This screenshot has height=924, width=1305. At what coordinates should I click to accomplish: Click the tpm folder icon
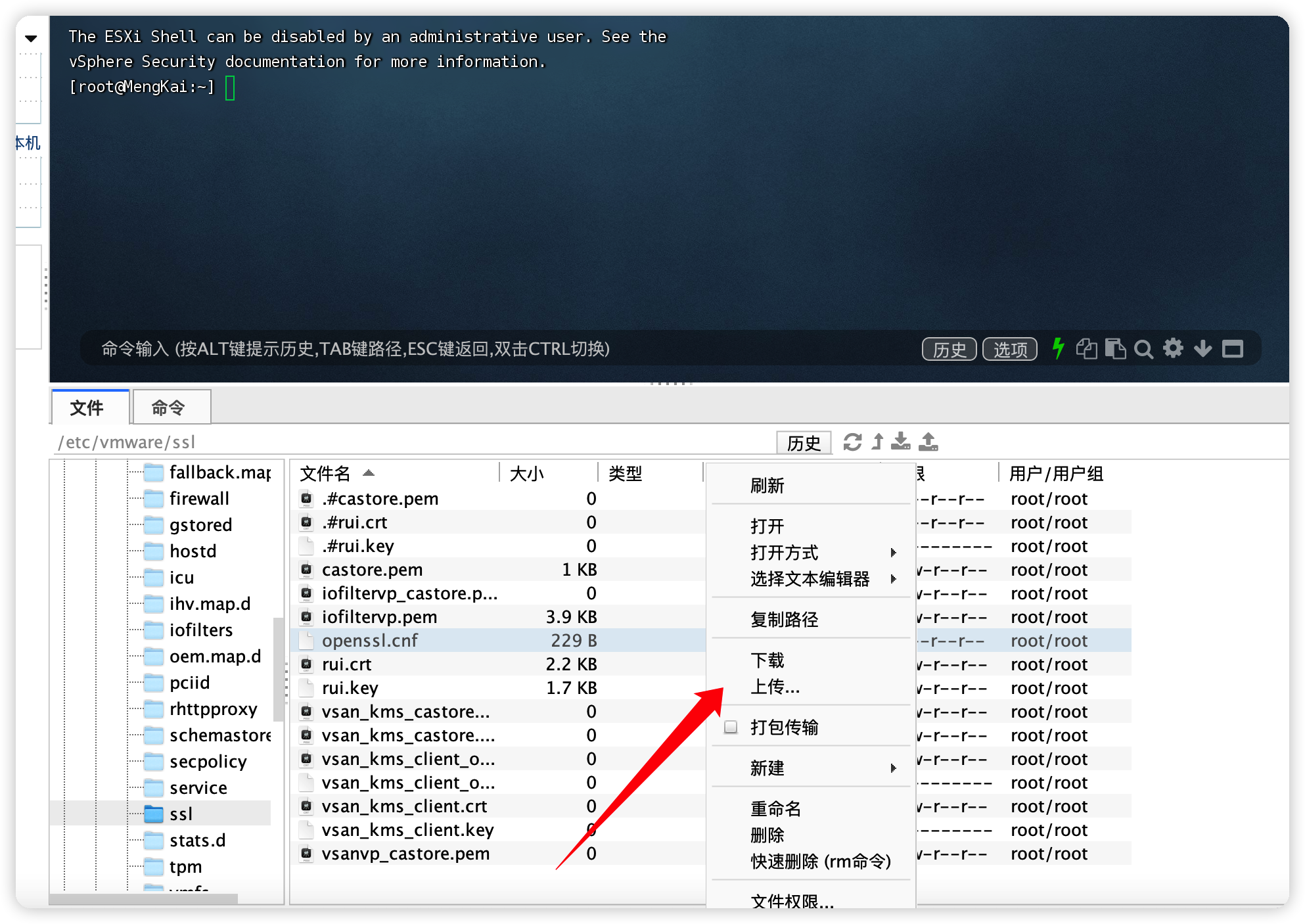[x=154, y=866]
